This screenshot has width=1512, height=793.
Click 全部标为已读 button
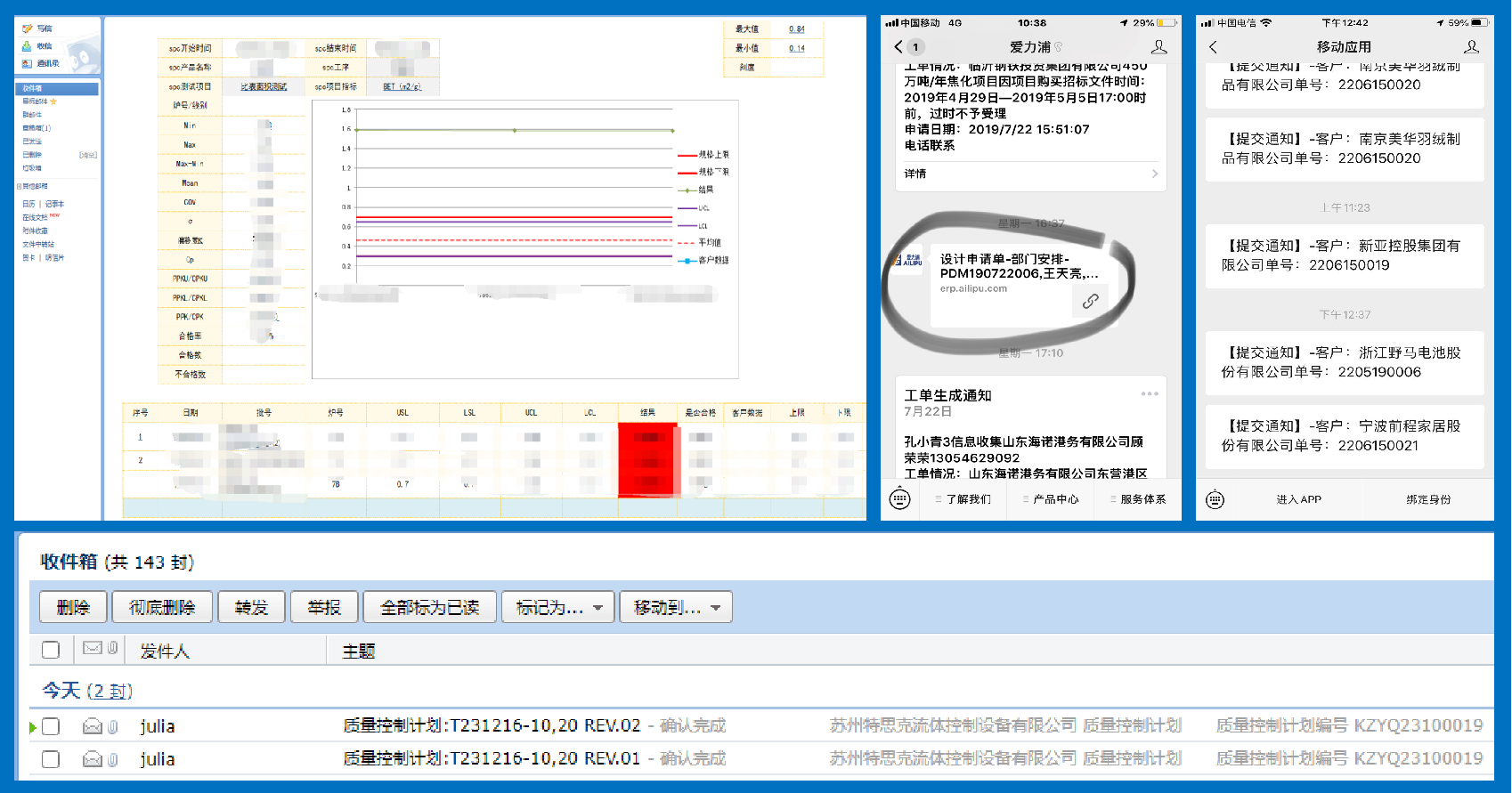coord(429,607)
